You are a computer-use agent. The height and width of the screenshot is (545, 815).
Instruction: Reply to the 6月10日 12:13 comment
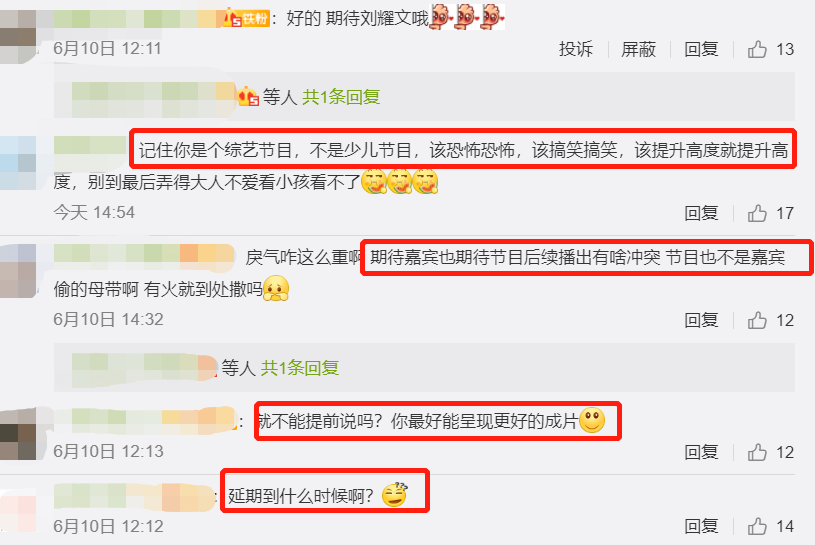pos(701,452)
